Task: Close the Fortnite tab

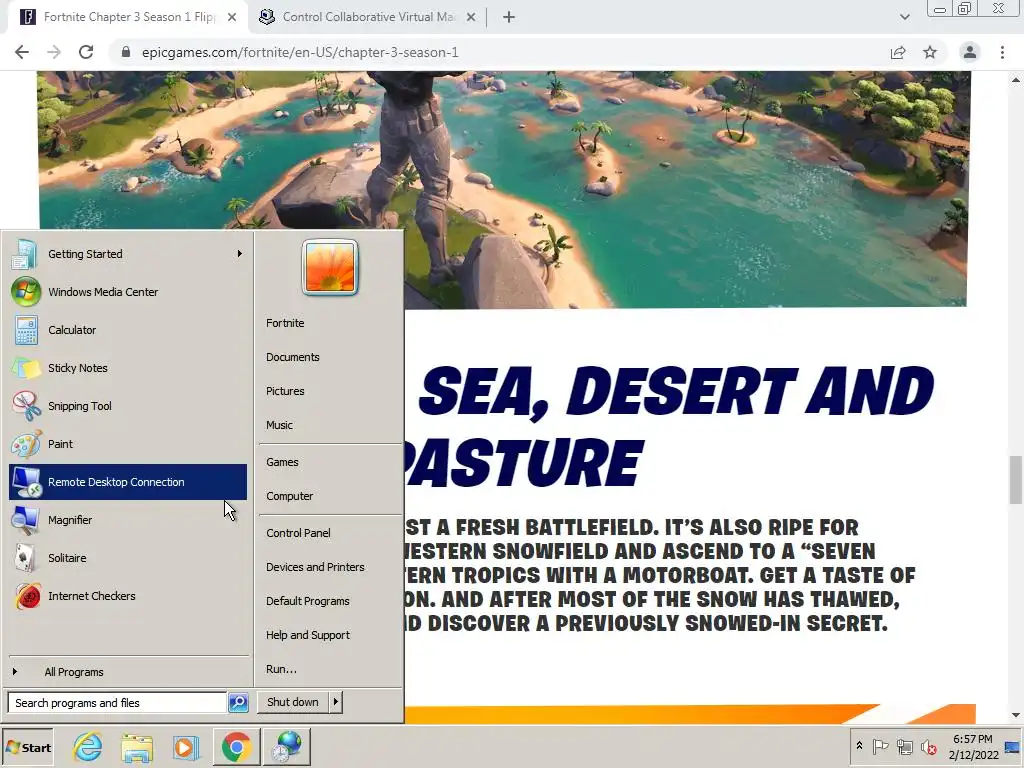Action: click(x=232, y=17)
